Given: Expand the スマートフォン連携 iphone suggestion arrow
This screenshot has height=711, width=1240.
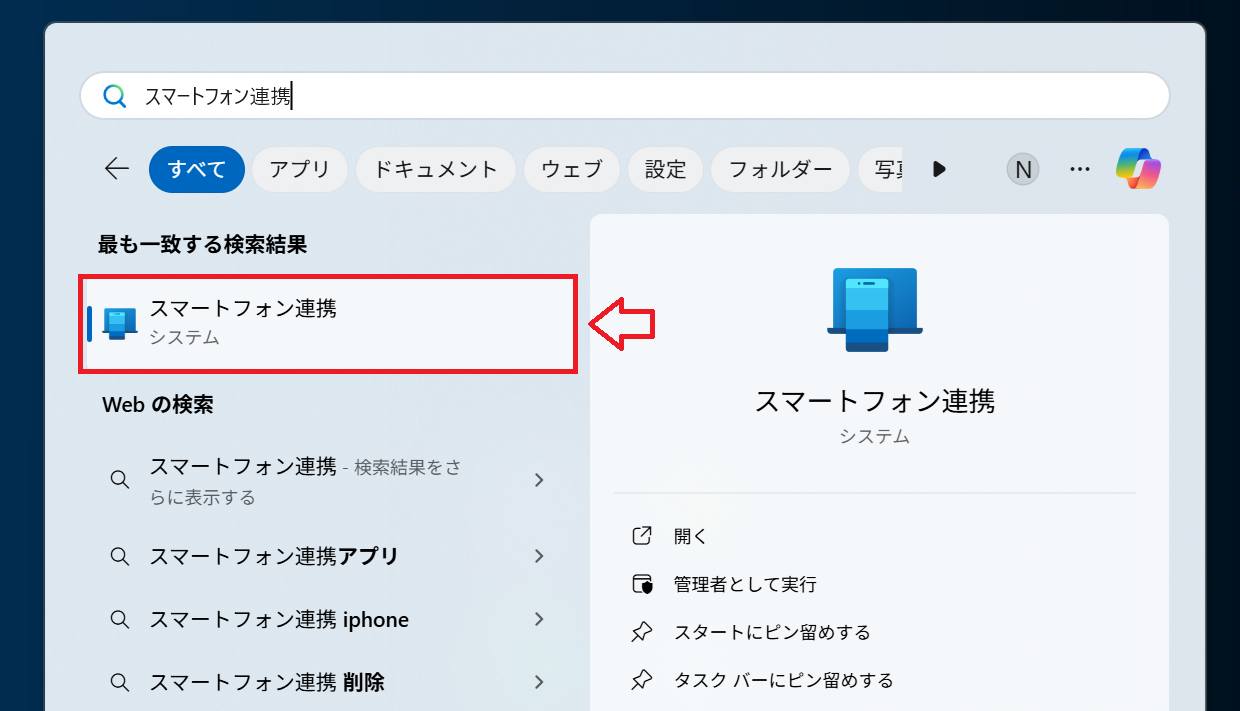Looking at the screenshot, I should 539,619.
